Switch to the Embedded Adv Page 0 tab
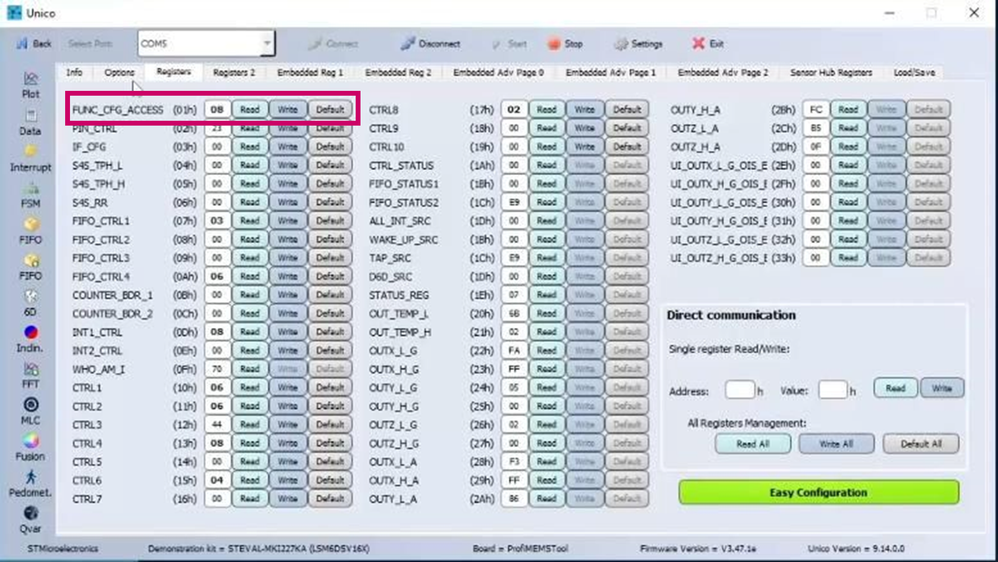This screenshot has height=562, width=998. click(x=498, y=73)
